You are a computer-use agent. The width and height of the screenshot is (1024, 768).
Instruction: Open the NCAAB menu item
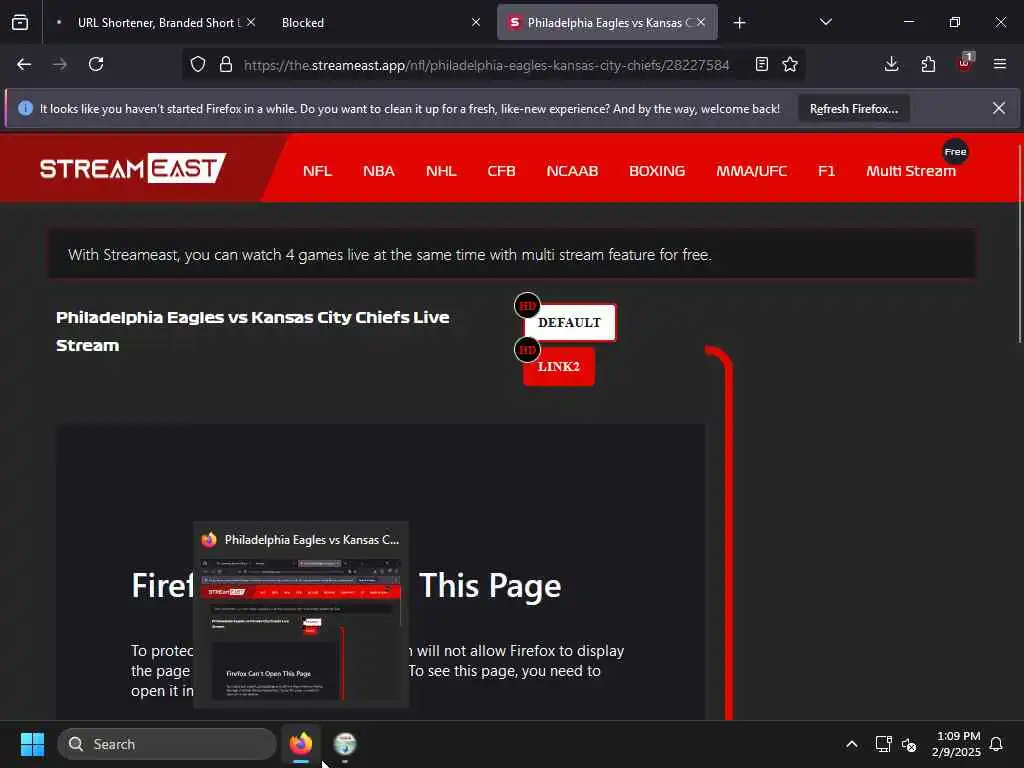[572, 171]
